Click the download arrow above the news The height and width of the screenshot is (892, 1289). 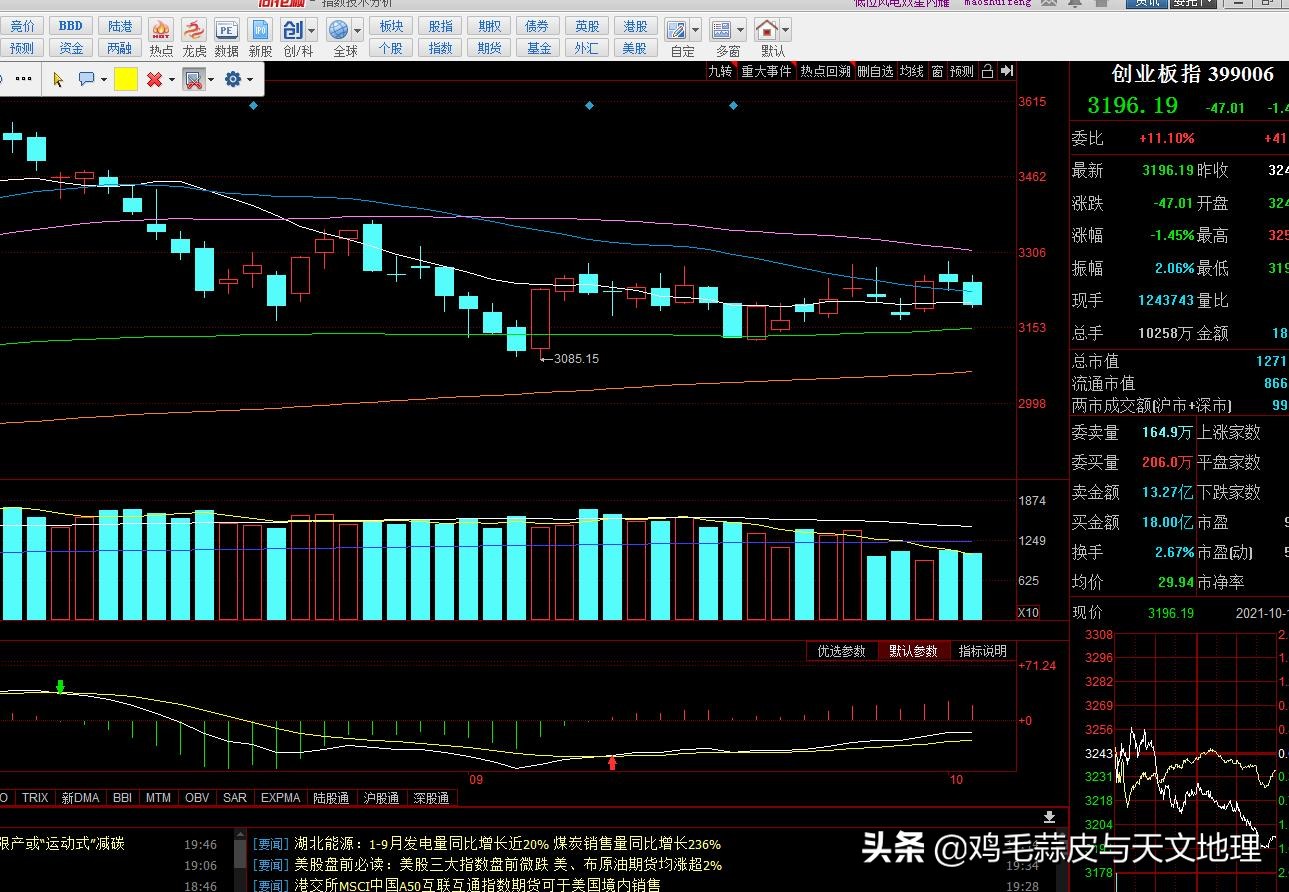1049,818
